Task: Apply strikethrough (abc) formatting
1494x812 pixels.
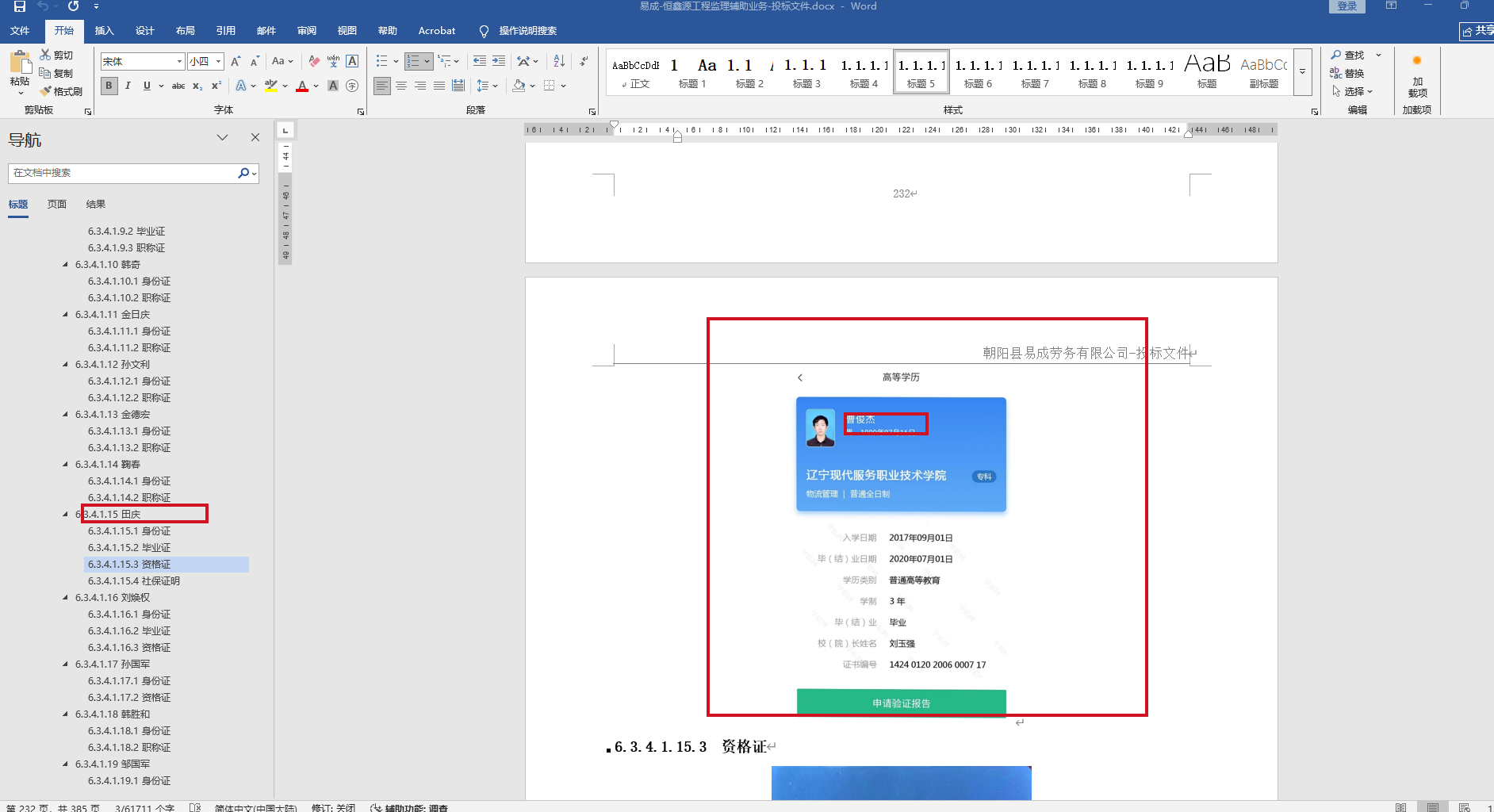Action: pyautogui.click(x=178, y=86)
